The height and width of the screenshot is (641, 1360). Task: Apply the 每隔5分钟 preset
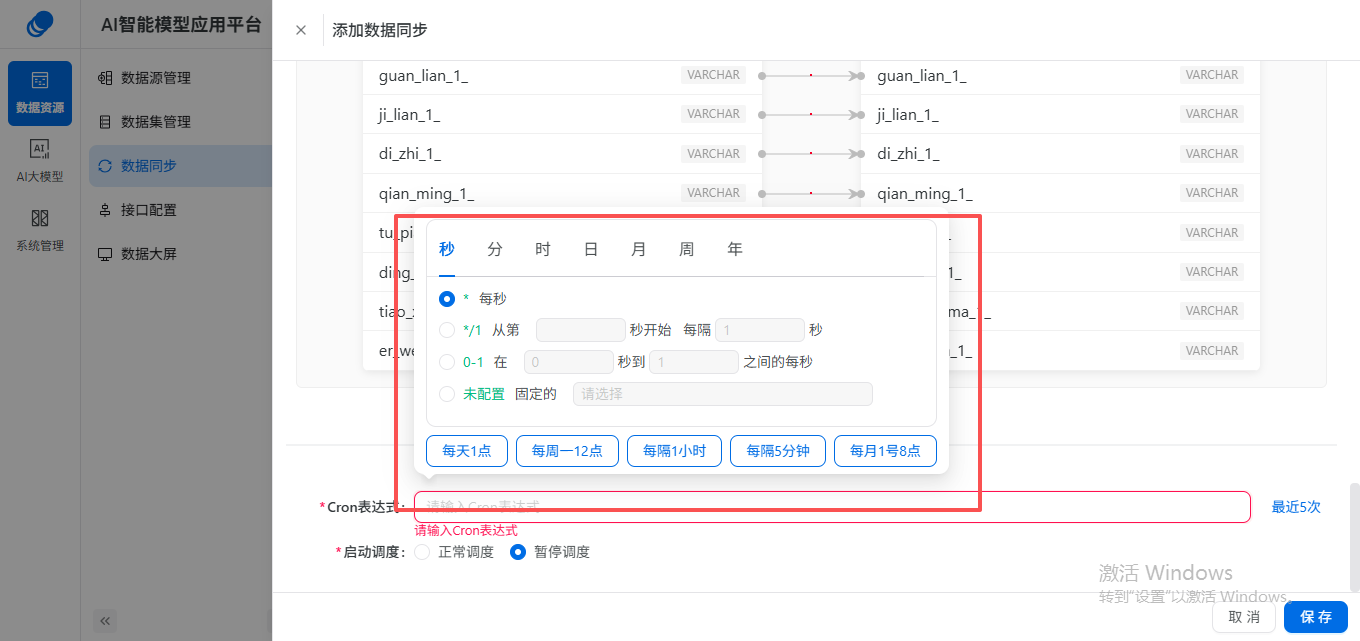(x=777, y=451)
